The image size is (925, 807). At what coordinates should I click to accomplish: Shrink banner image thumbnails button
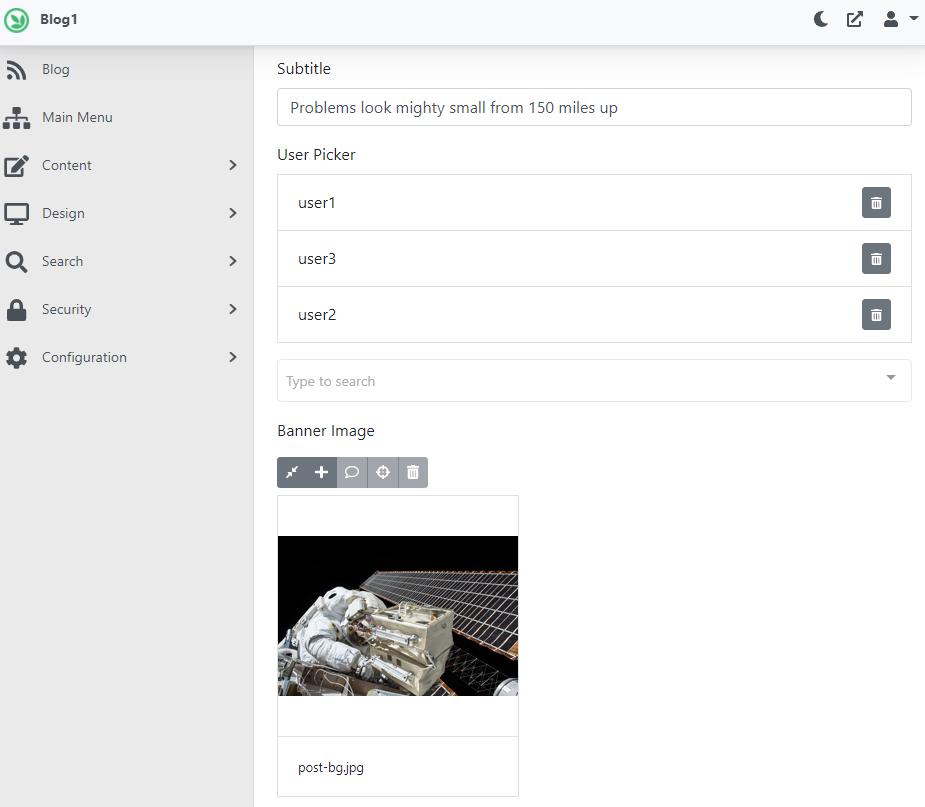pos(292,473)
